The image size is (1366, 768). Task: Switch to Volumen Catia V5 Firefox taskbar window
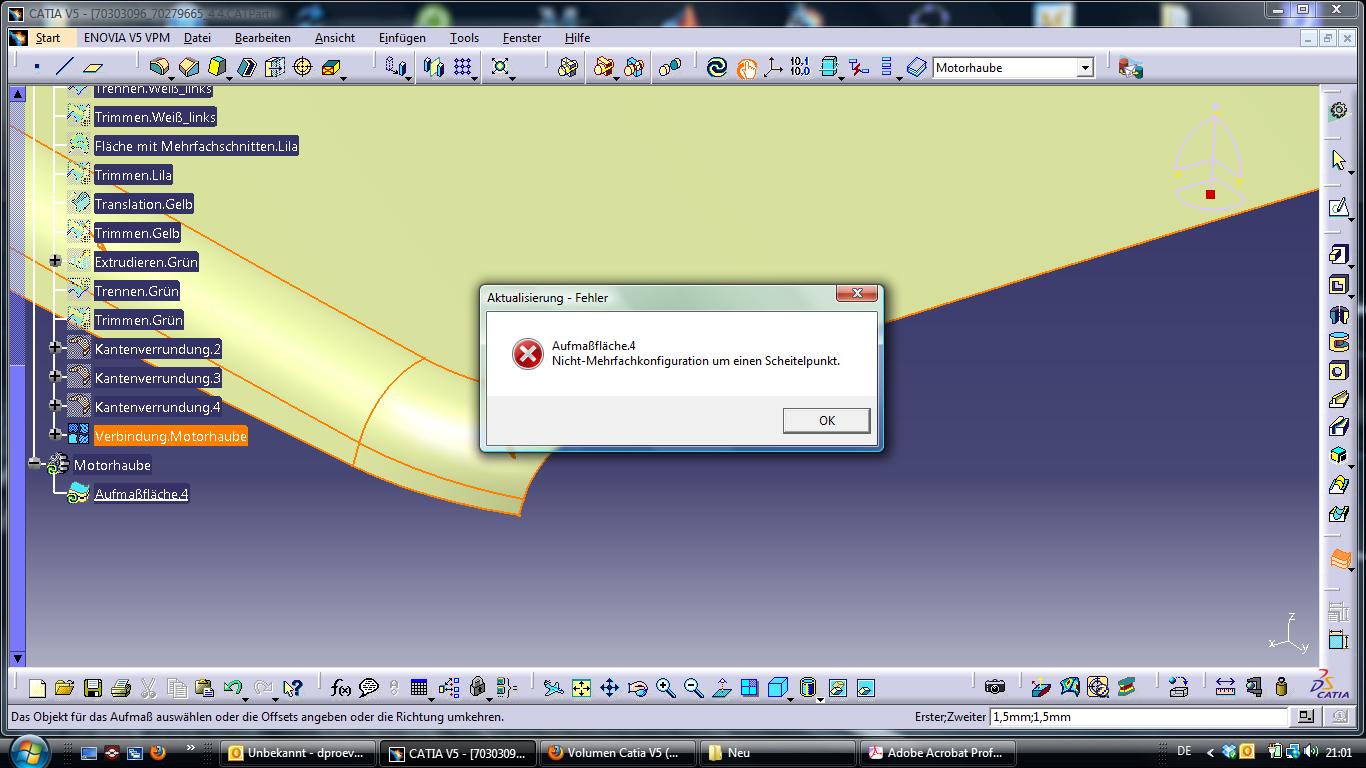(x=616, y=753)
